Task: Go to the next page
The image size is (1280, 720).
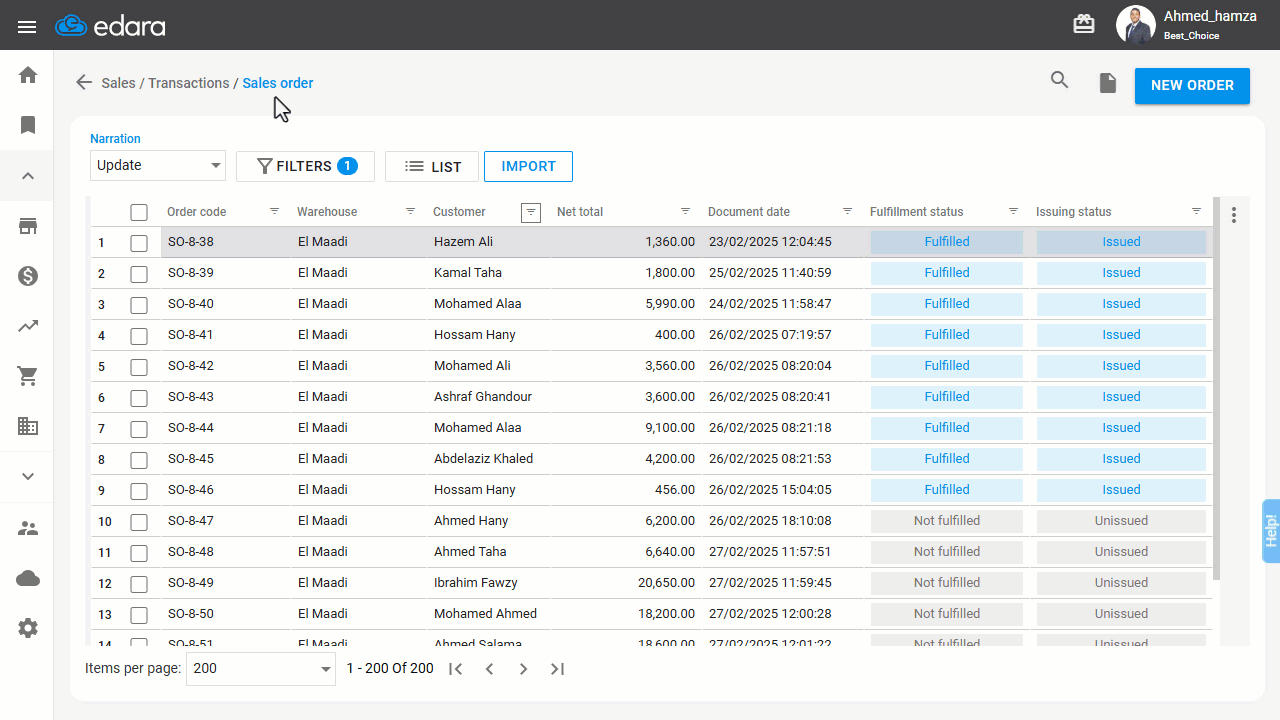Action: (x=523, y=669)
